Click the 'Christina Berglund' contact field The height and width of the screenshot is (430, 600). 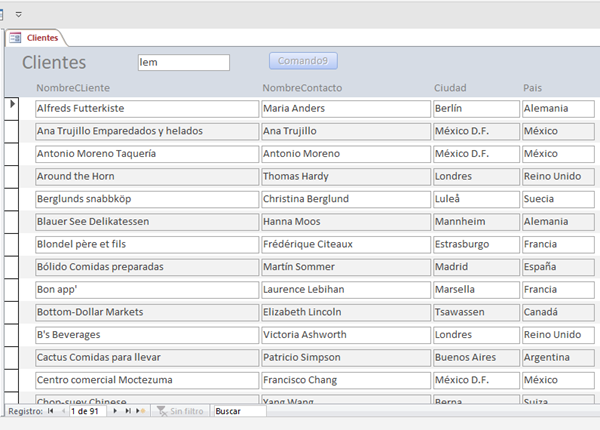click(346, 199)
